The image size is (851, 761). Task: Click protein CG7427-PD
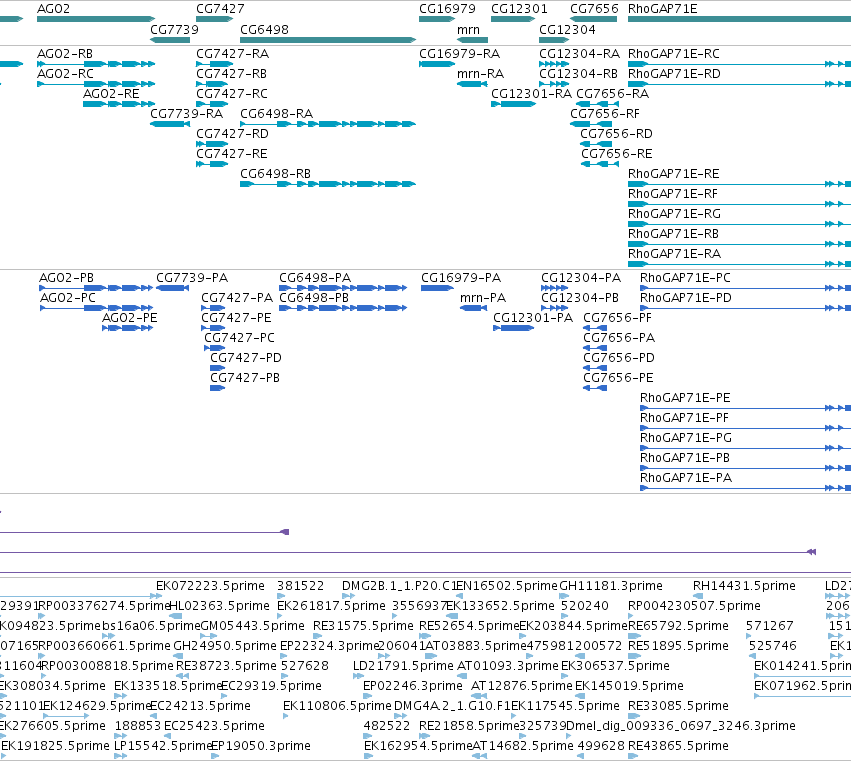coord(246,358)
